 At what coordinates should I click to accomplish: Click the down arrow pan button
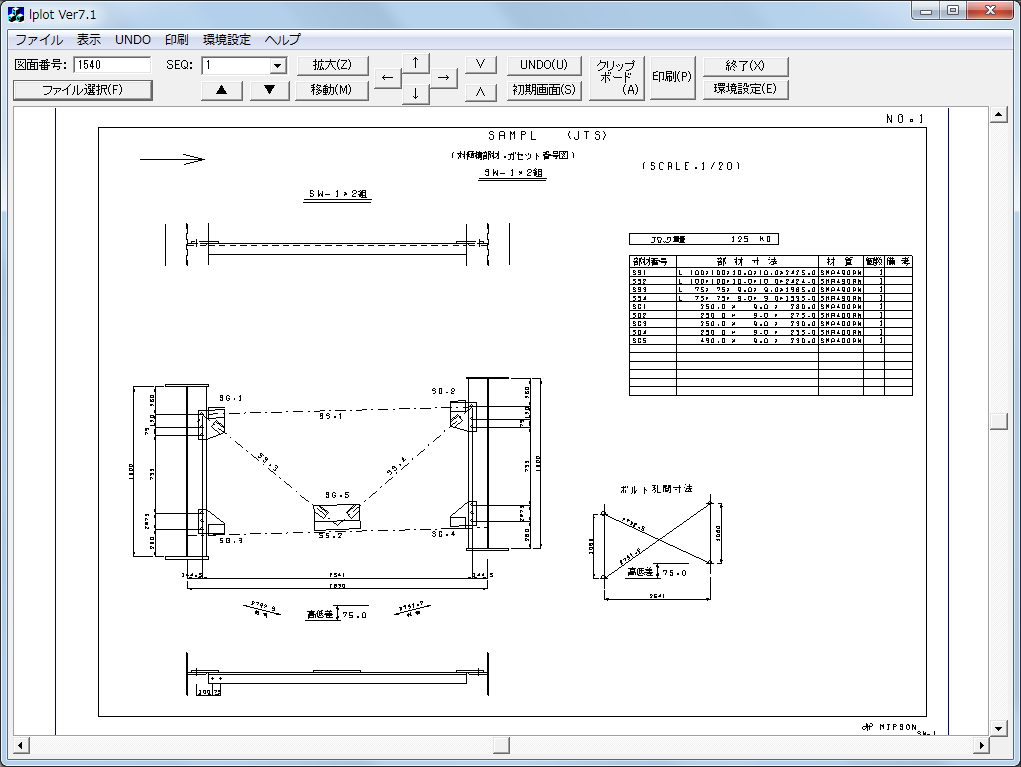point(416,94)
